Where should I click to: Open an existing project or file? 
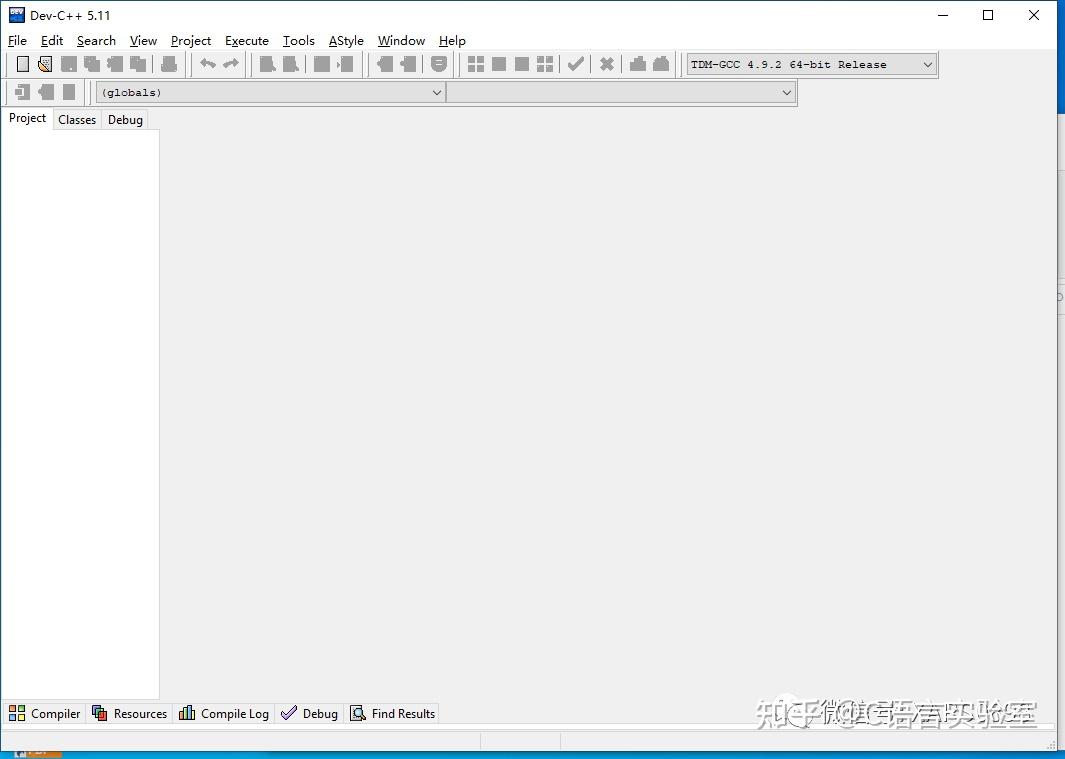[x=45, y=63]
